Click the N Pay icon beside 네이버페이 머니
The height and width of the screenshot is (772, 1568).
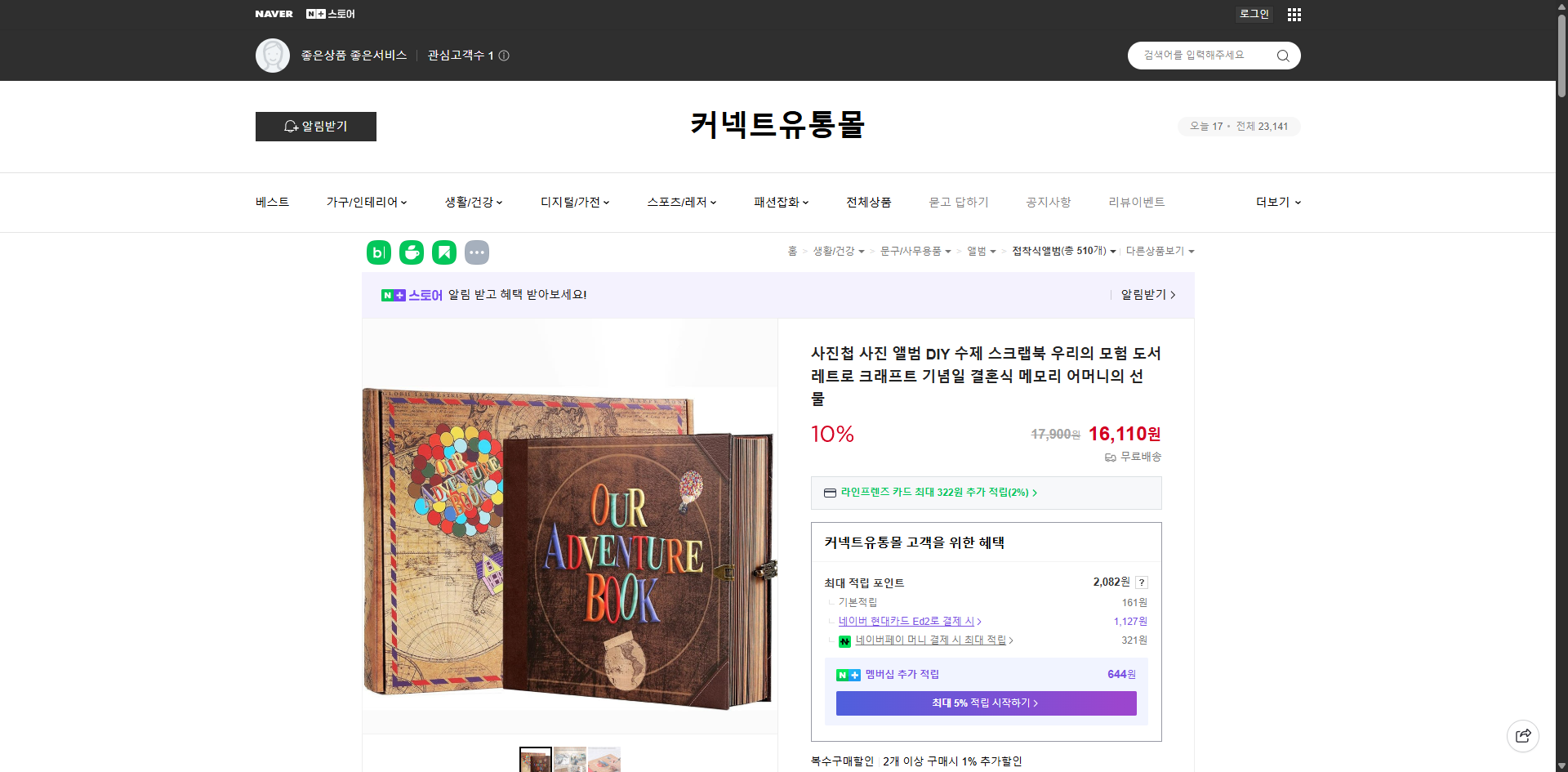[x=845, y=640]
